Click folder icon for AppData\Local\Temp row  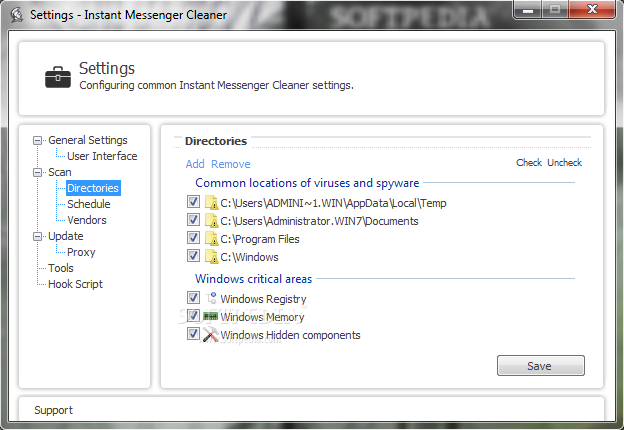(211, 202)
